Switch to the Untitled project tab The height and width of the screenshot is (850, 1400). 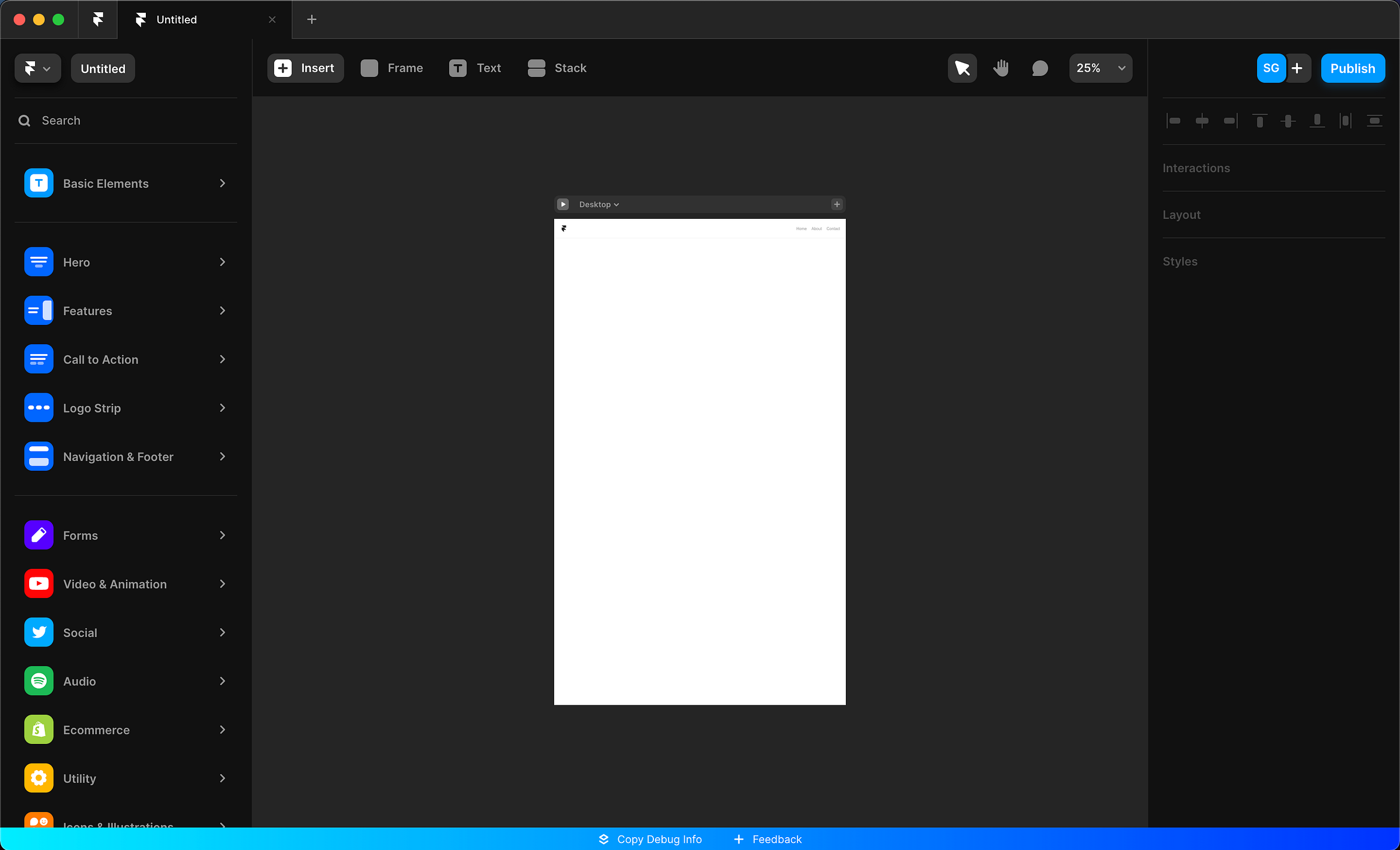(176, 20)
